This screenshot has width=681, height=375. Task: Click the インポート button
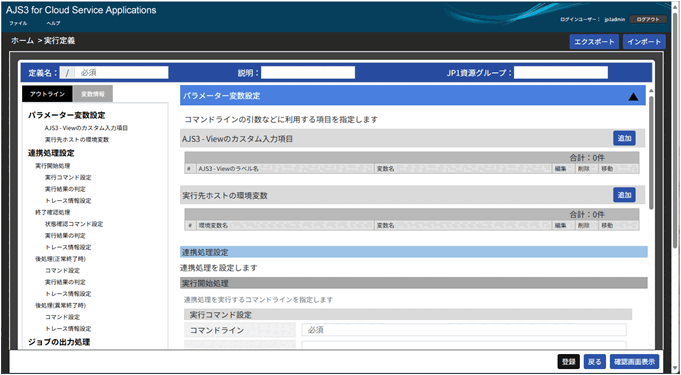click(x=644, y=42)
